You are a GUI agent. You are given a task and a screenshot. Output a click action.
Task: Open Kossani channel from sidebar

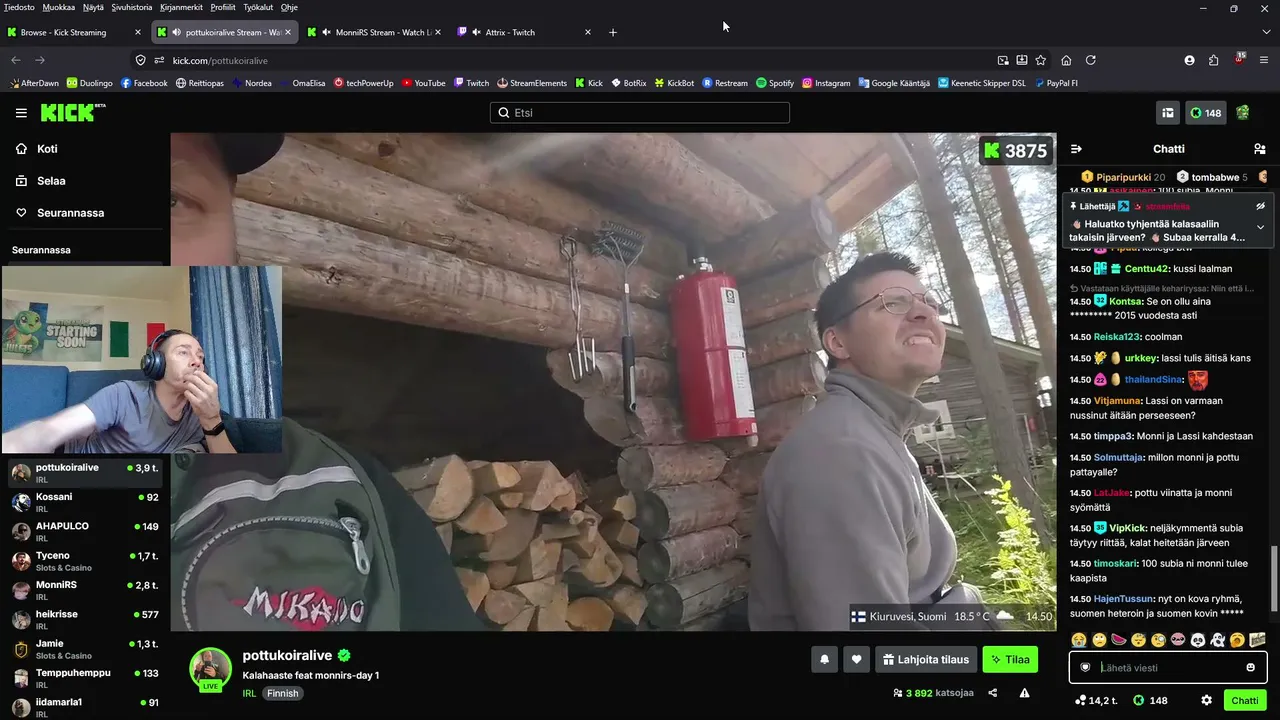[x=85, y=502]
